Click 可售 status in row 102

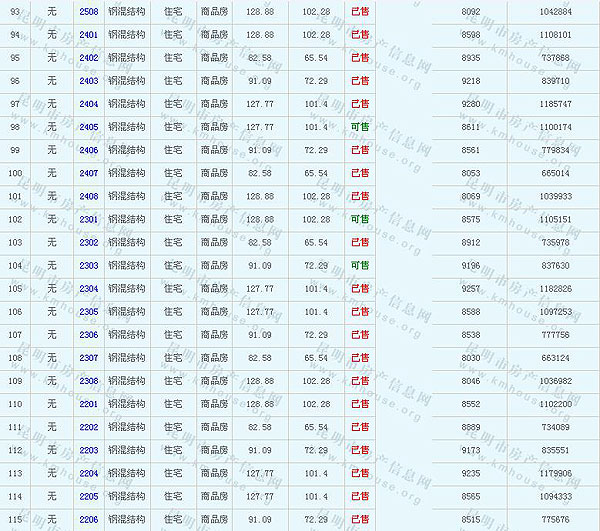click(x=360, y=219)
